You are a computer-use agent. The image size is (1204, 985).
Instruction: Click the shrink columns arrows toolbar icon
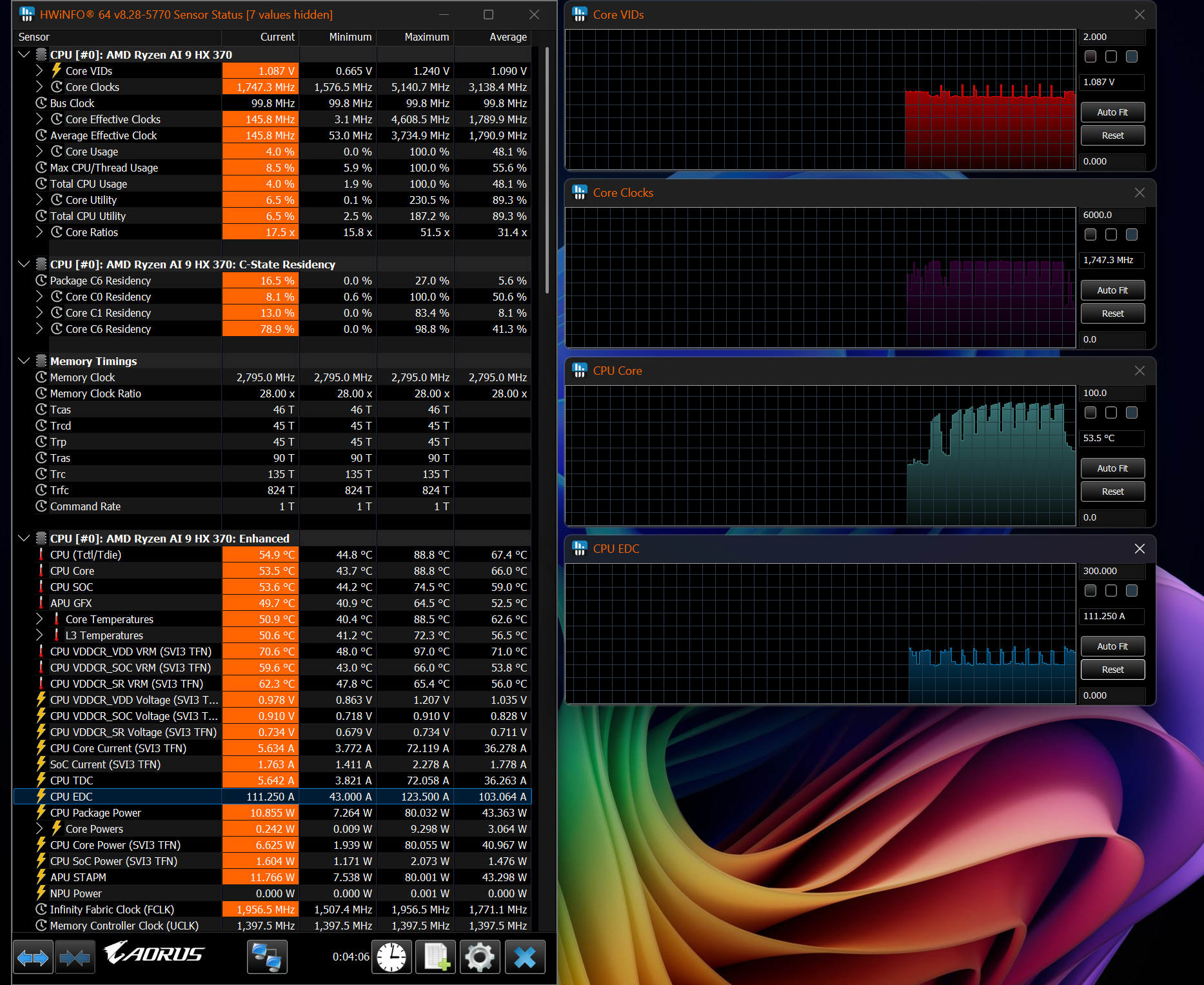tap(75, 957)
